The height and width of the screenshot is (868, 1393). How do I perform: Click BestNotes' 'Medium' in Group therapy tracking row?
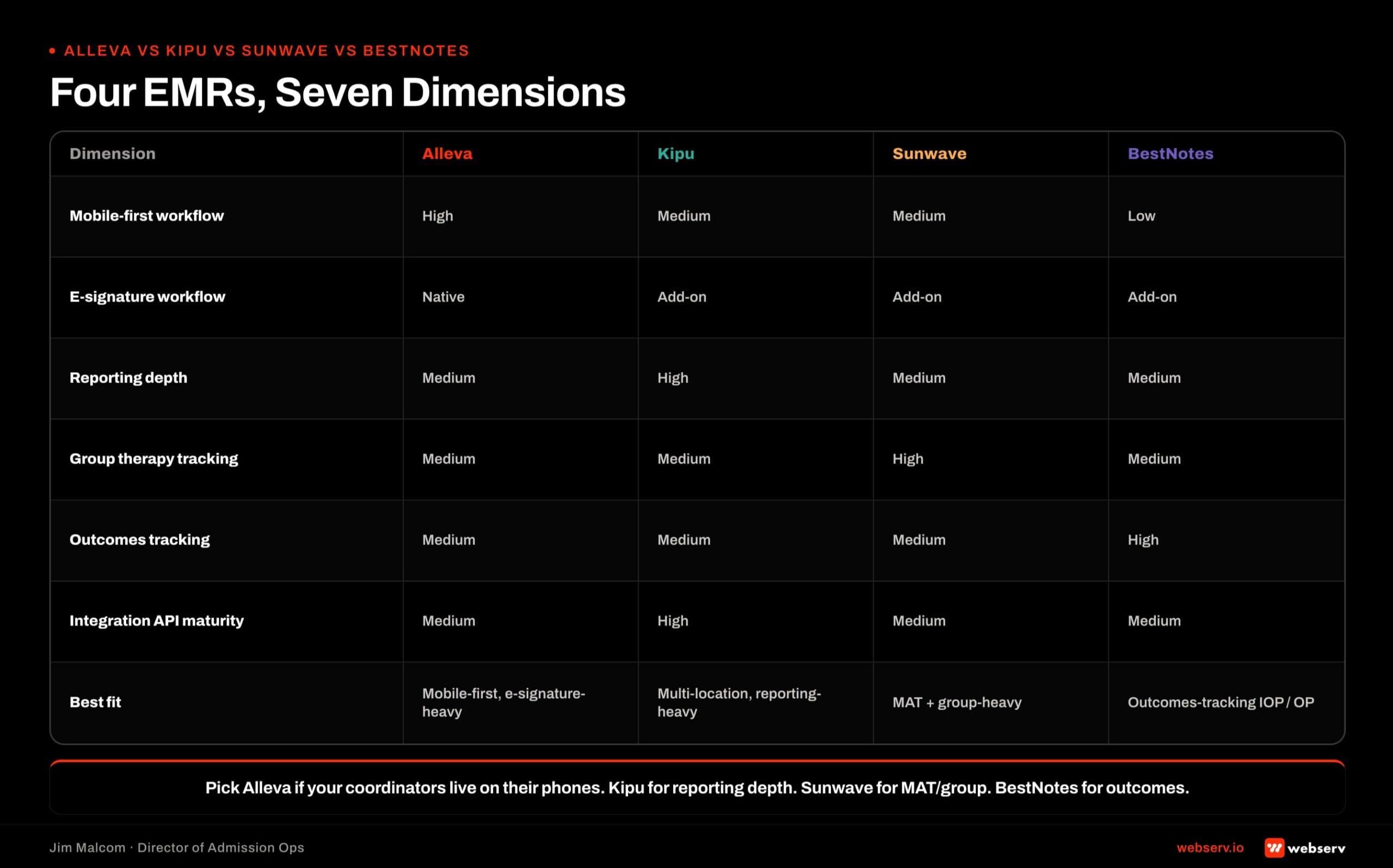pyautogui.click(x=1154, y=459)
